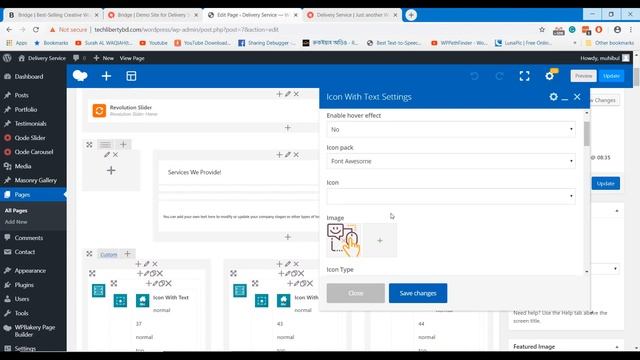
Task: Click View Page in admin bar
Action: coord(132,58)
